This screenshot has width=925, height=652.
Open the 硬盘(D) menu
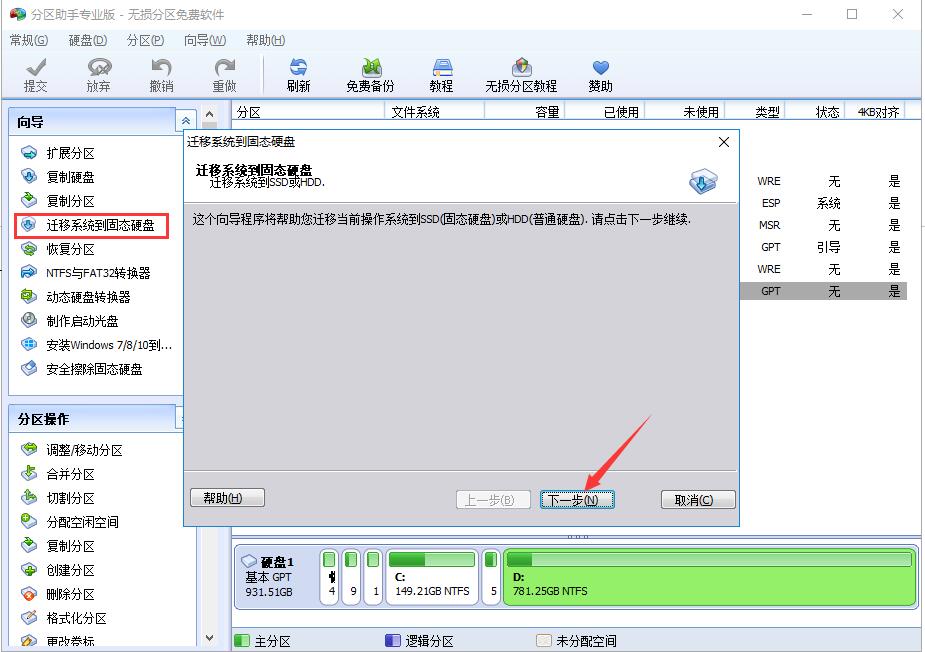point(86,40)
